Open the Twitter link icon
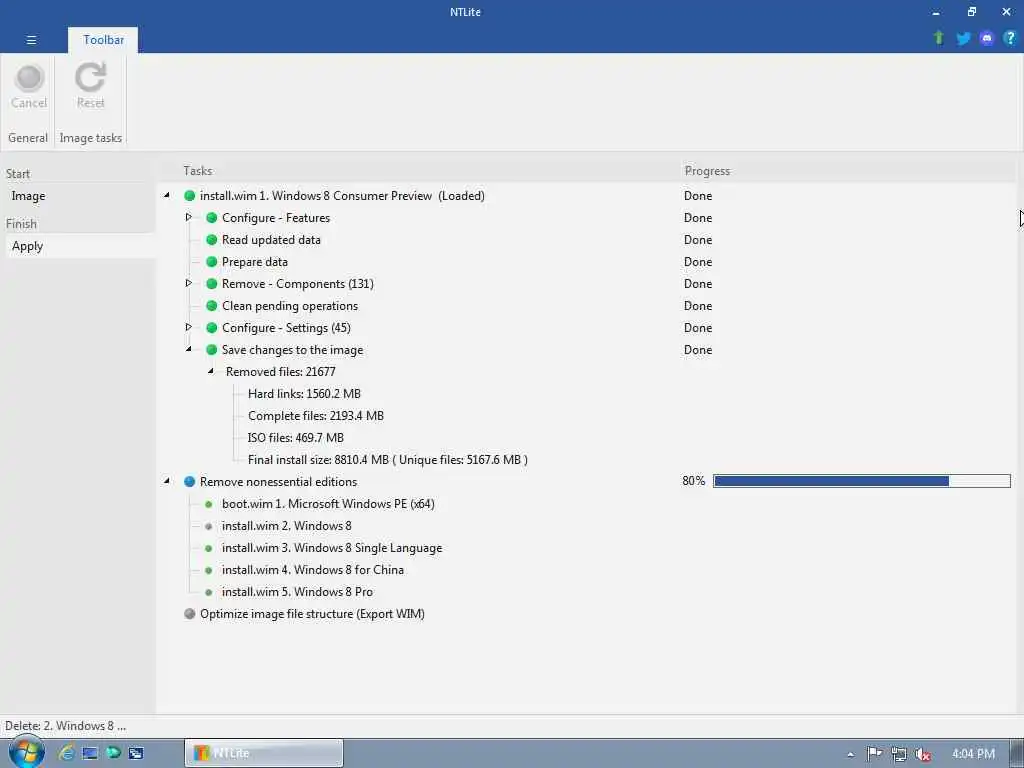This screenshot has height=768, width=1024. click(963, 39)
